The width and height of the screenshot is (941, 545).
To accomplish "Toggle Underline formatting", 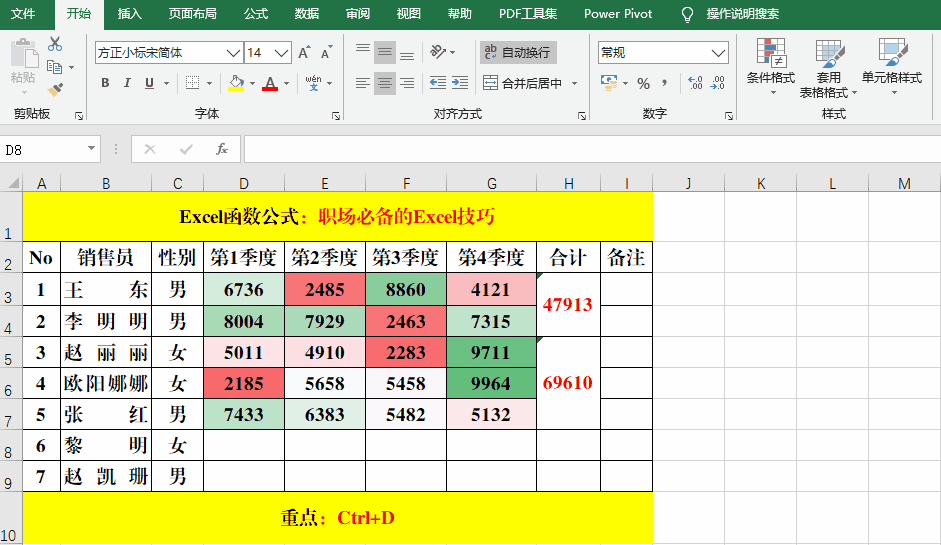I will (149, 83).
